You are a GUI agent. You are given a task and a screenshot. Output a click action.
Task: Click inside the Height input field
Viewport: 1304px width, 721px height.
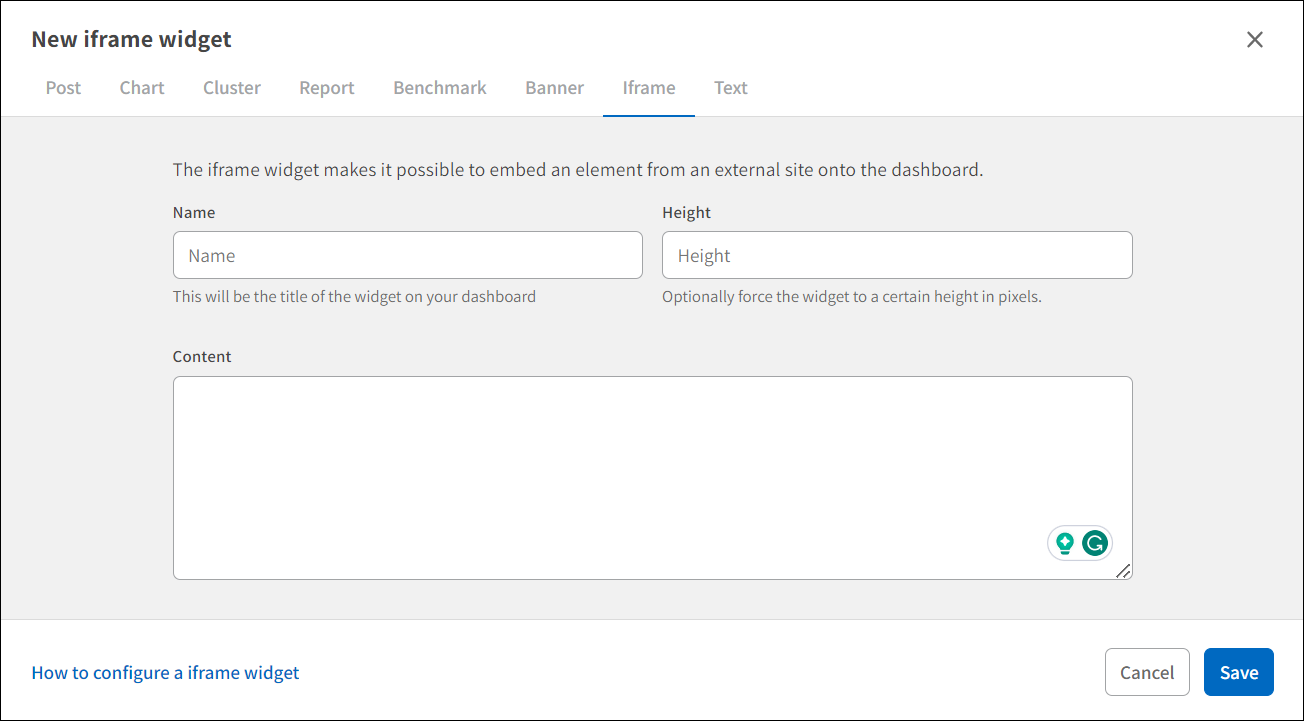pos(896,255)
